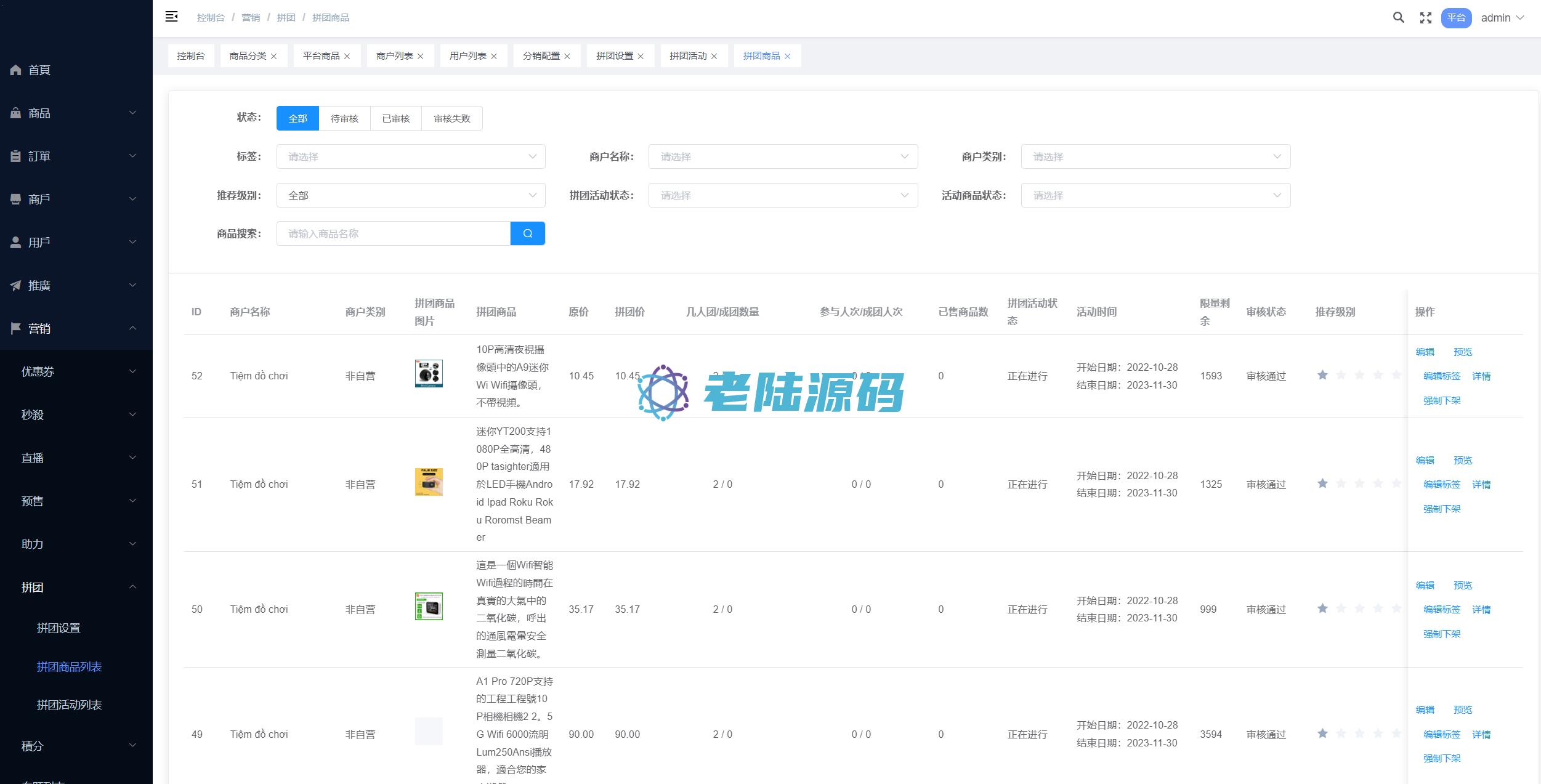Click the blue product search button
1541x784 pixels.
[527, 233]
